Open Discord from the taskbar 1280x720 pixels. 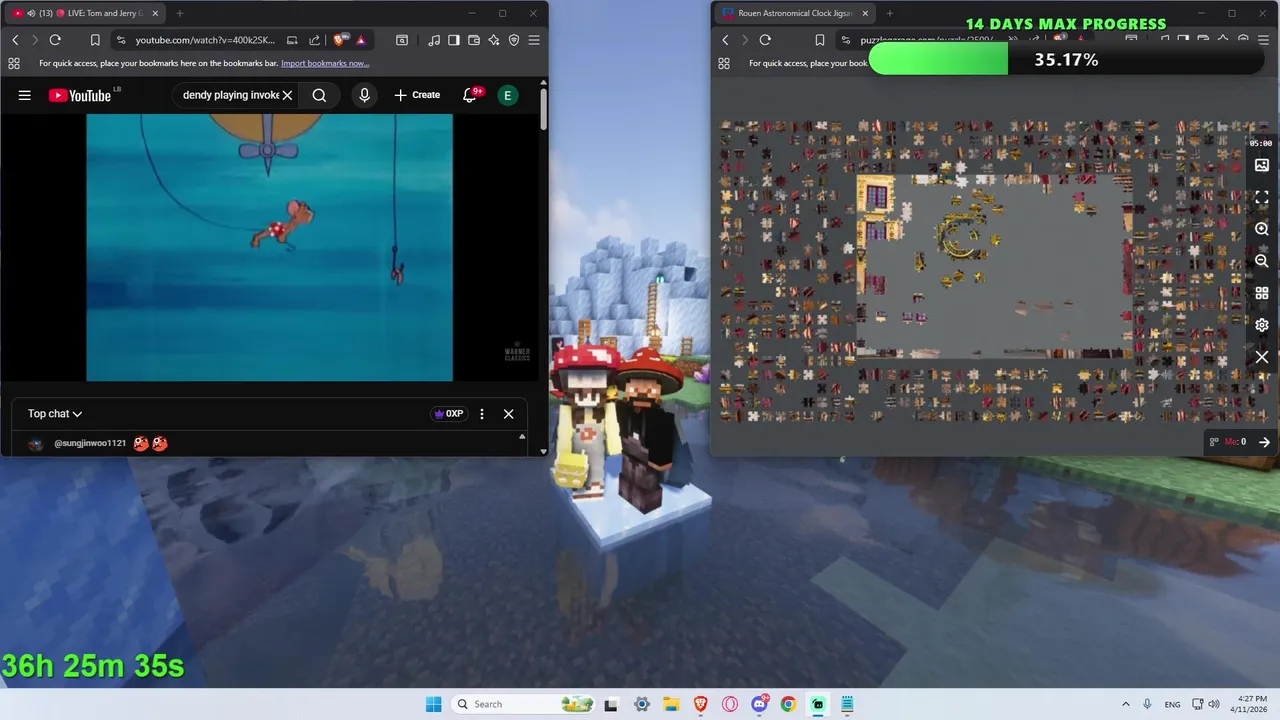click(x=759, y=704)
